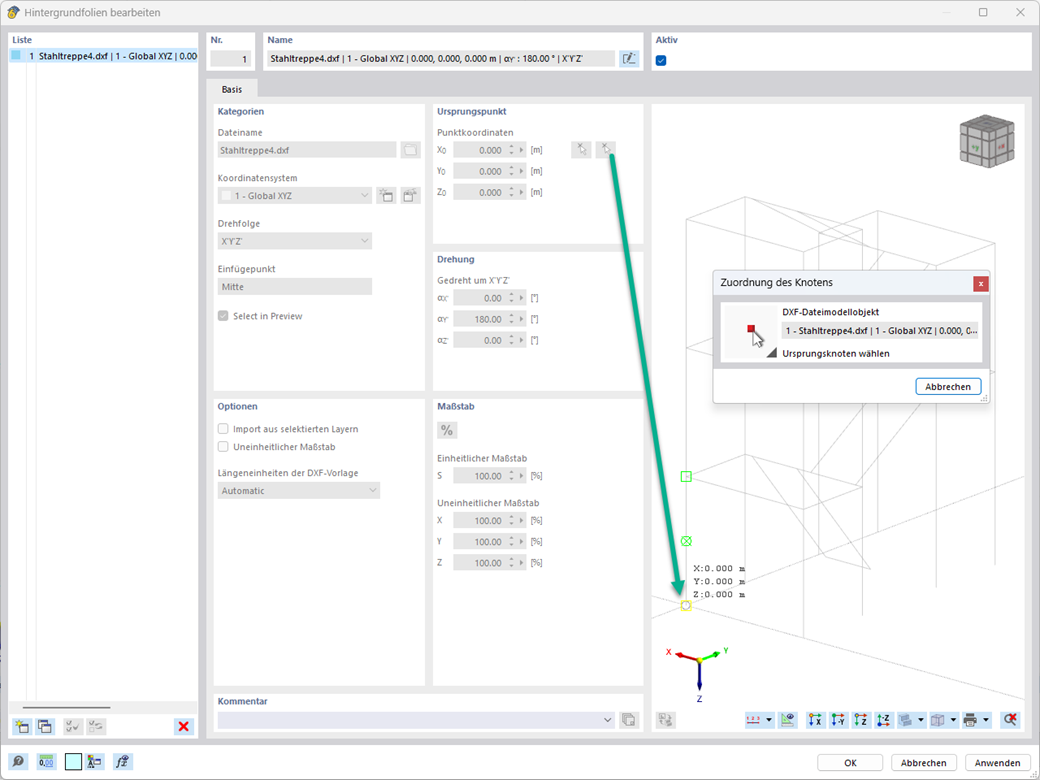
Task: Close the Zuordnung des Knotens dialog
Action: point(980,284)
